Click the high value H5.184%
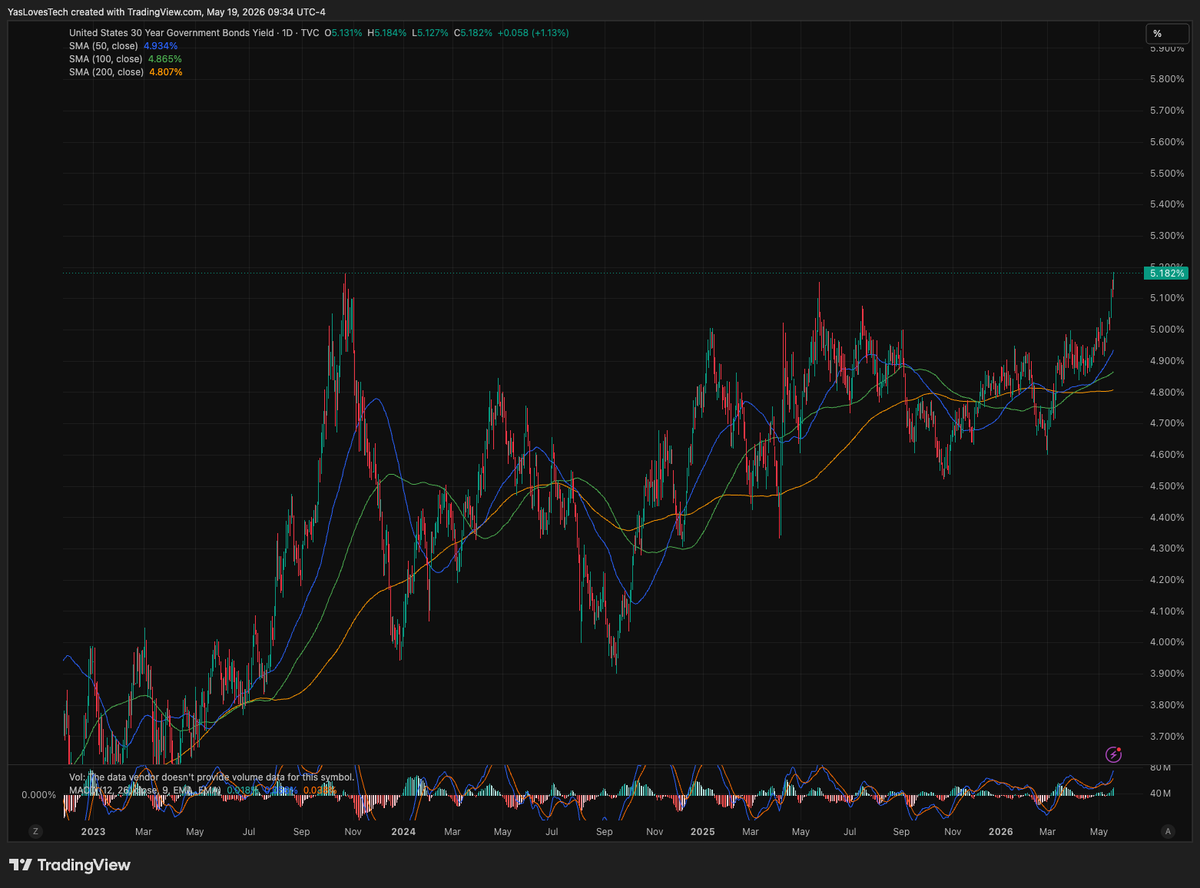Viewport: 1200px width, 888px height. pos(388,33)
